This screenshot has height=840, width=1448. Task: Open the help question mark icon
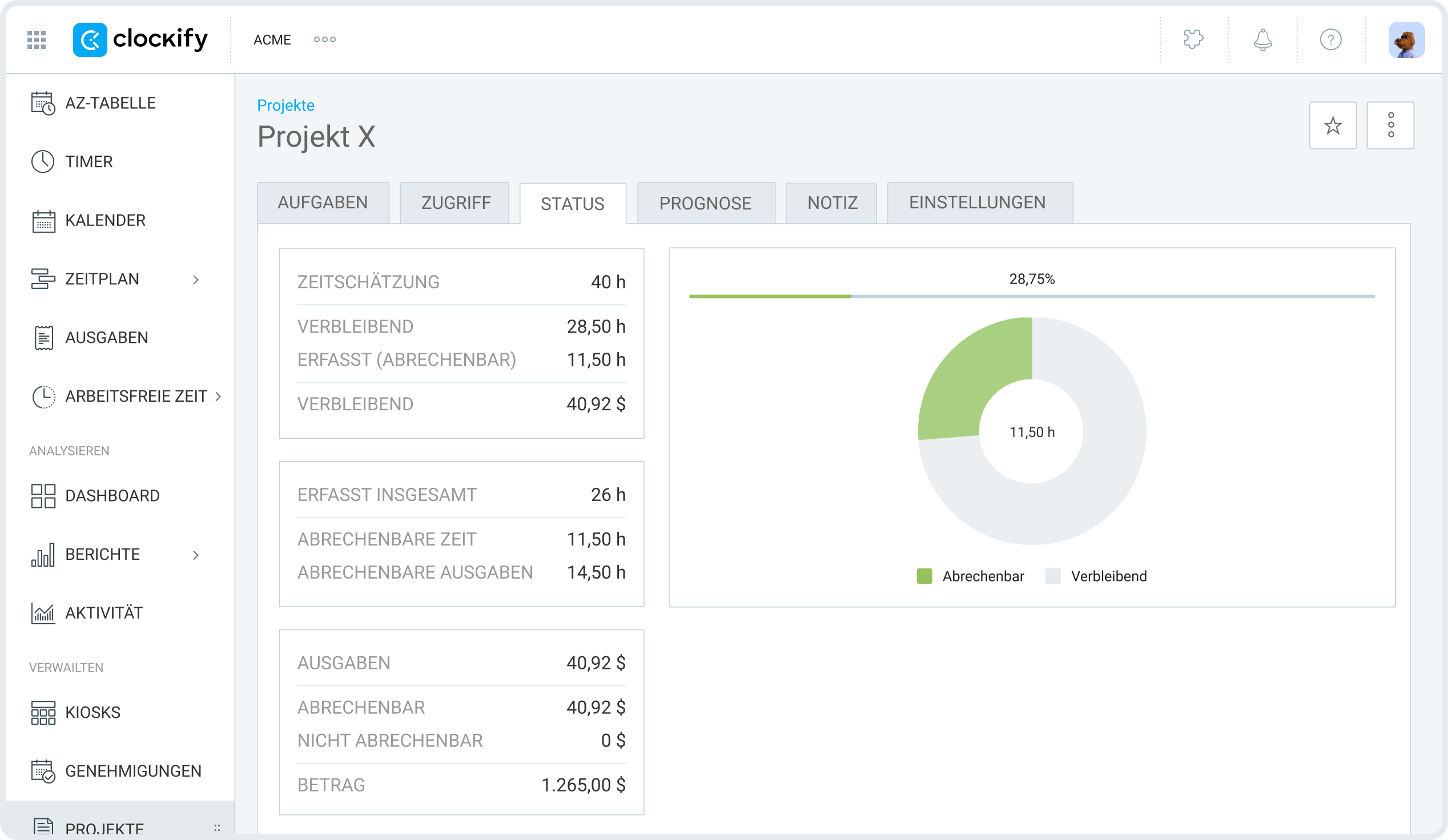pos(1330,39)
